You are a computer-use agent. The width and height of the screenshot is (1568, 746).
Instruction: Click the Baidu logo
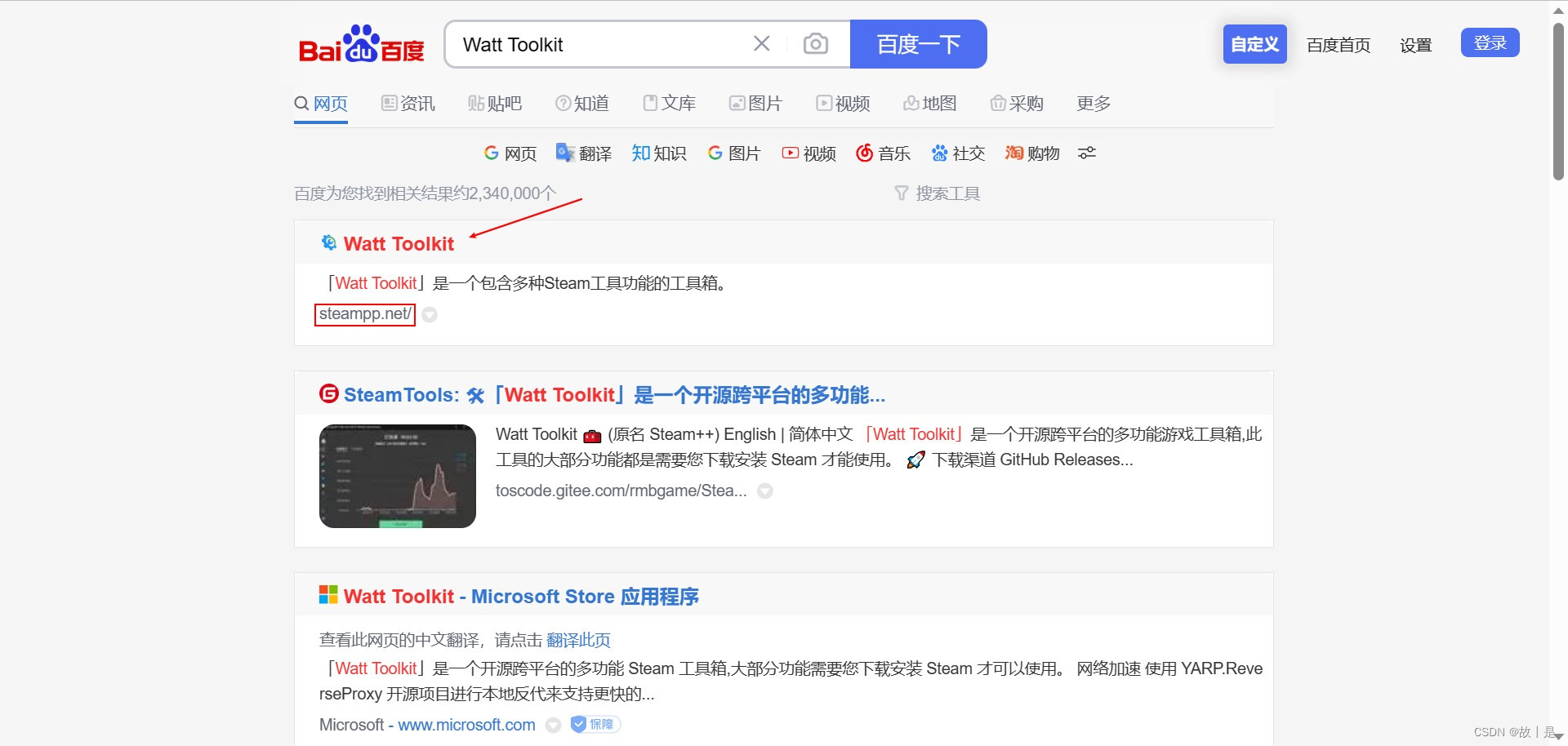coord(362,44)
